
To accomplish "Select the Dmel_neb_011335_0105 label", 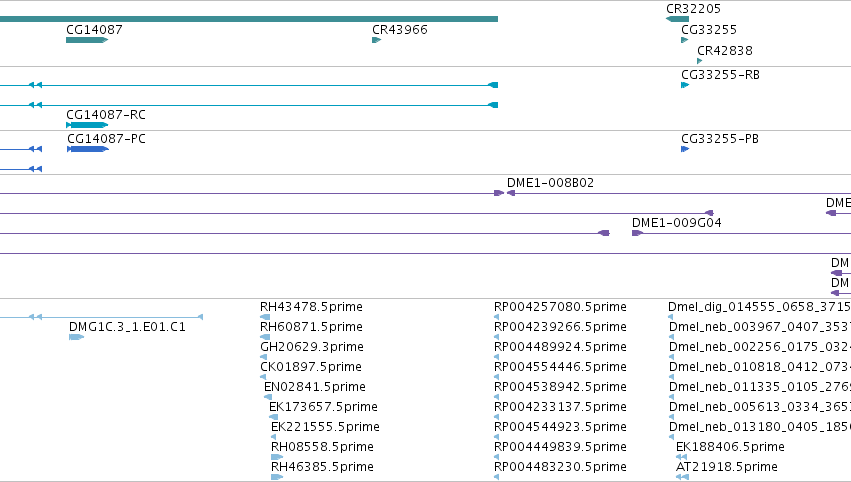I will coord(760,386).
